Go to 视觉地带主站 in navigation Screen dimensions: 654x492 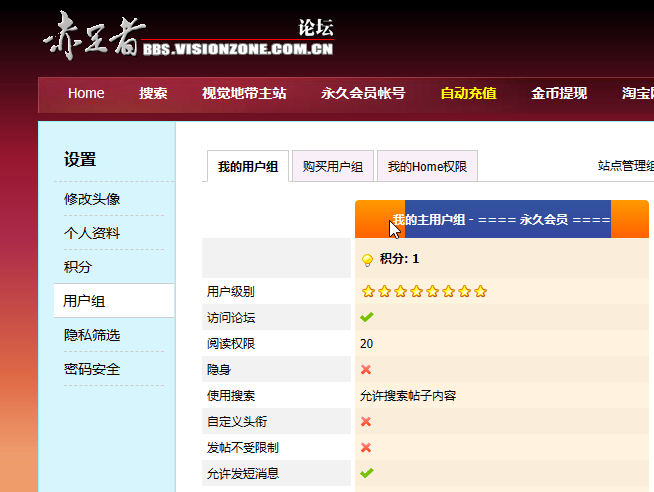point(244,93)
